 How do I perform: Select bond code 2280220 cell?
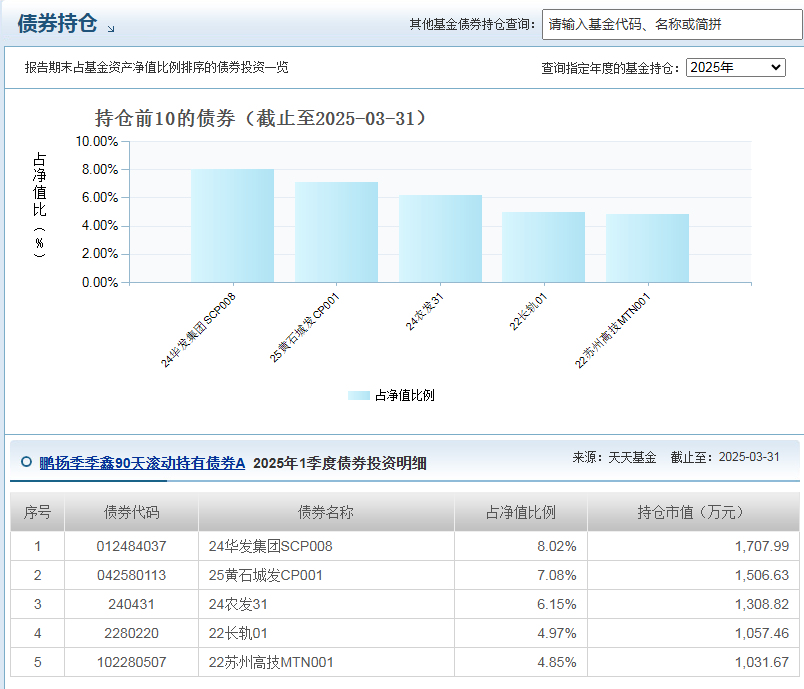131,633
